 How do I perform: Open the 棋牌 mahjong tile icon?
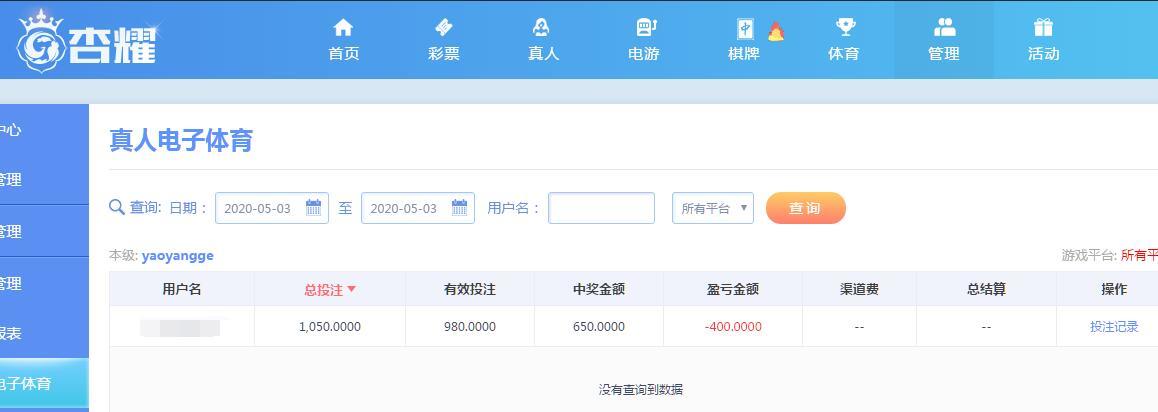point(745,29)
